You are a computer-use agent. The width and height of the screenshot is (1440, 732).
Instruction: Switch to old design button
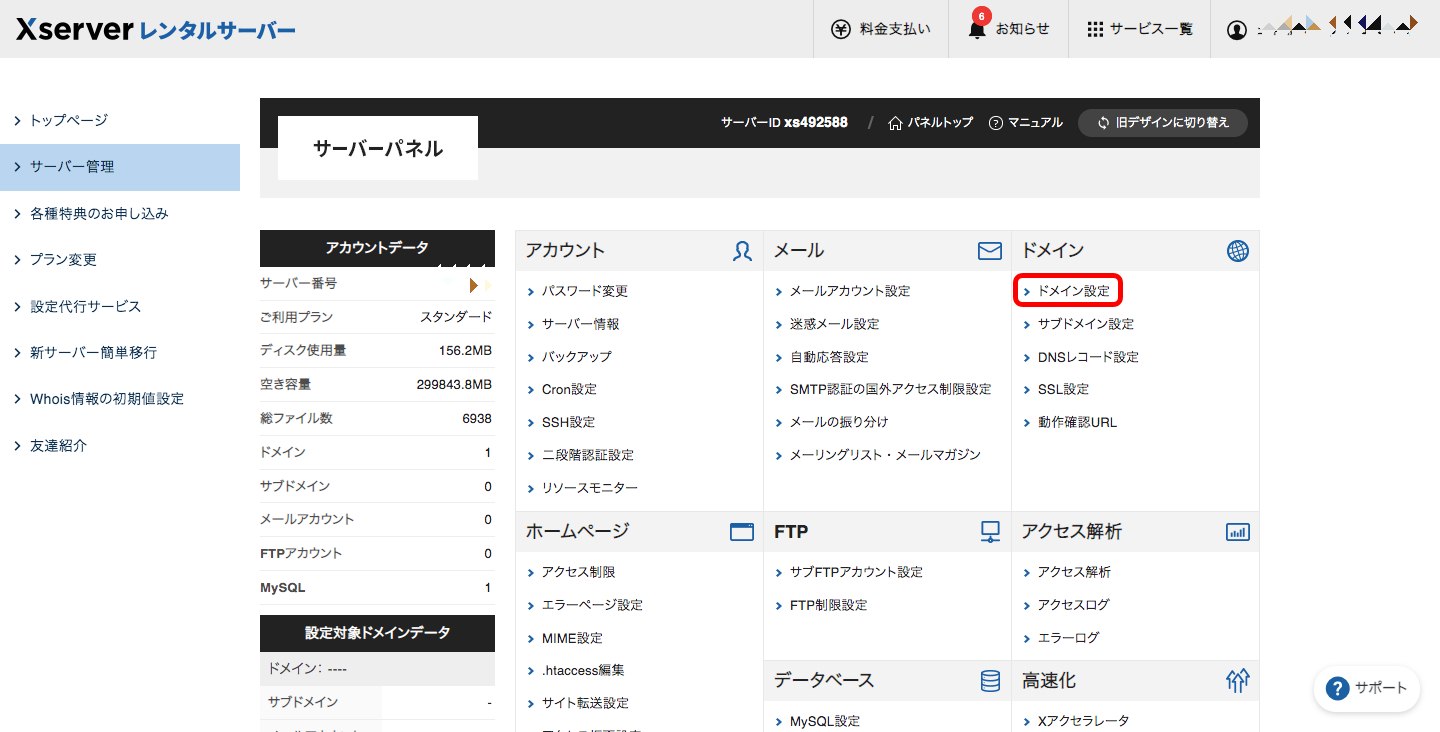coord(1162,123)
